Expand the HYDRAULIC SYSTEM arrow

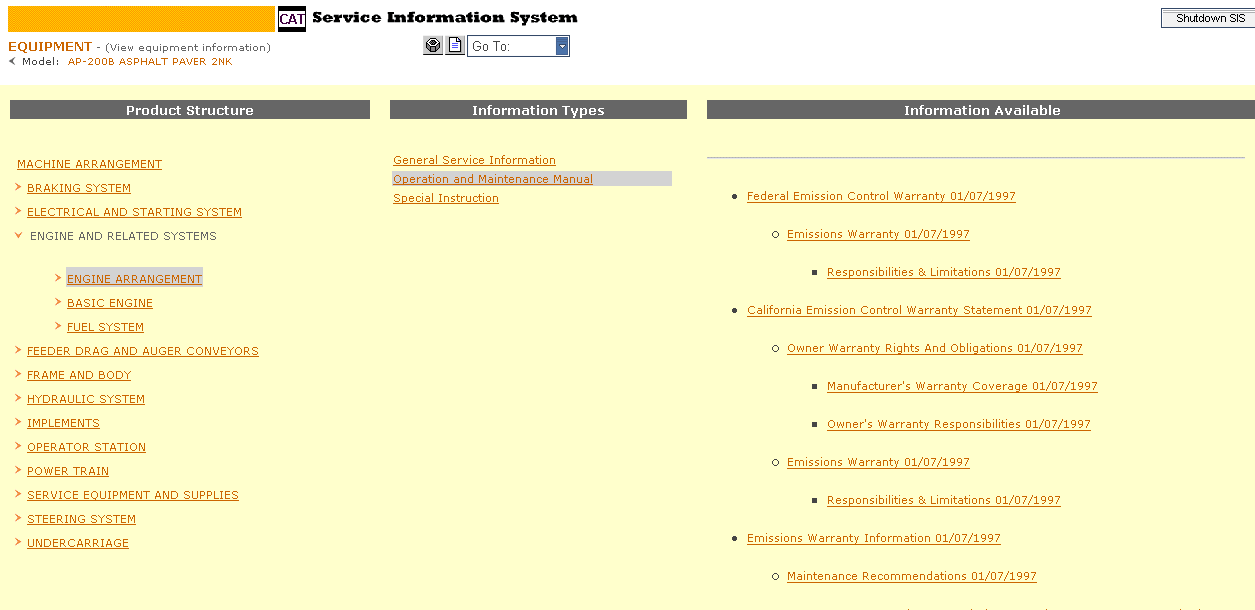(19, 398)
